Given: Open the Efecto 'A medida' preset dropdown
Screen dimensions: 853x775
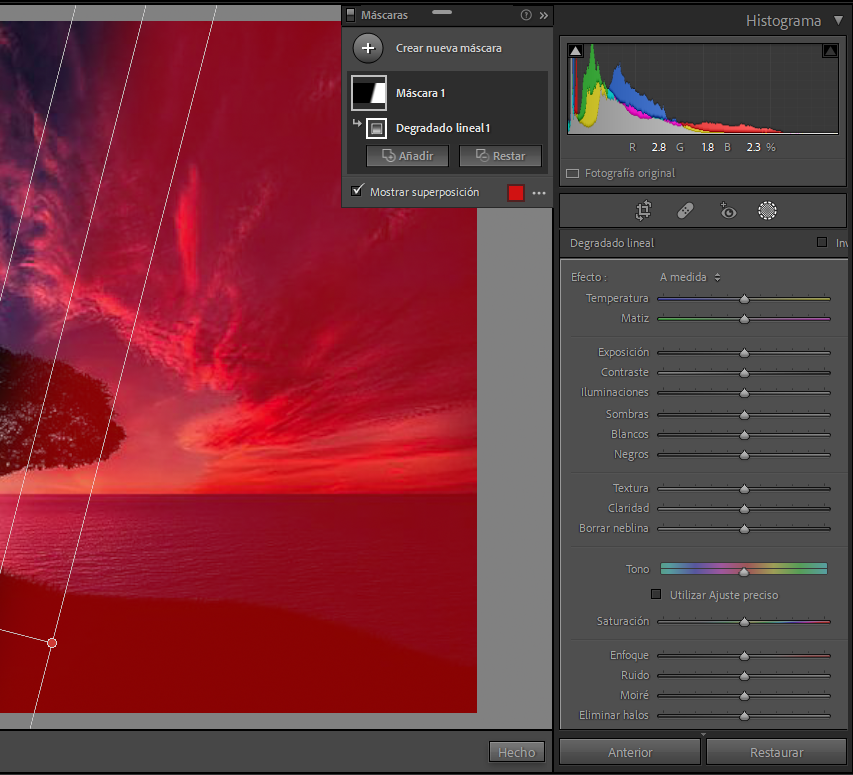Looking at the screenshot, I should pos(690,277).
